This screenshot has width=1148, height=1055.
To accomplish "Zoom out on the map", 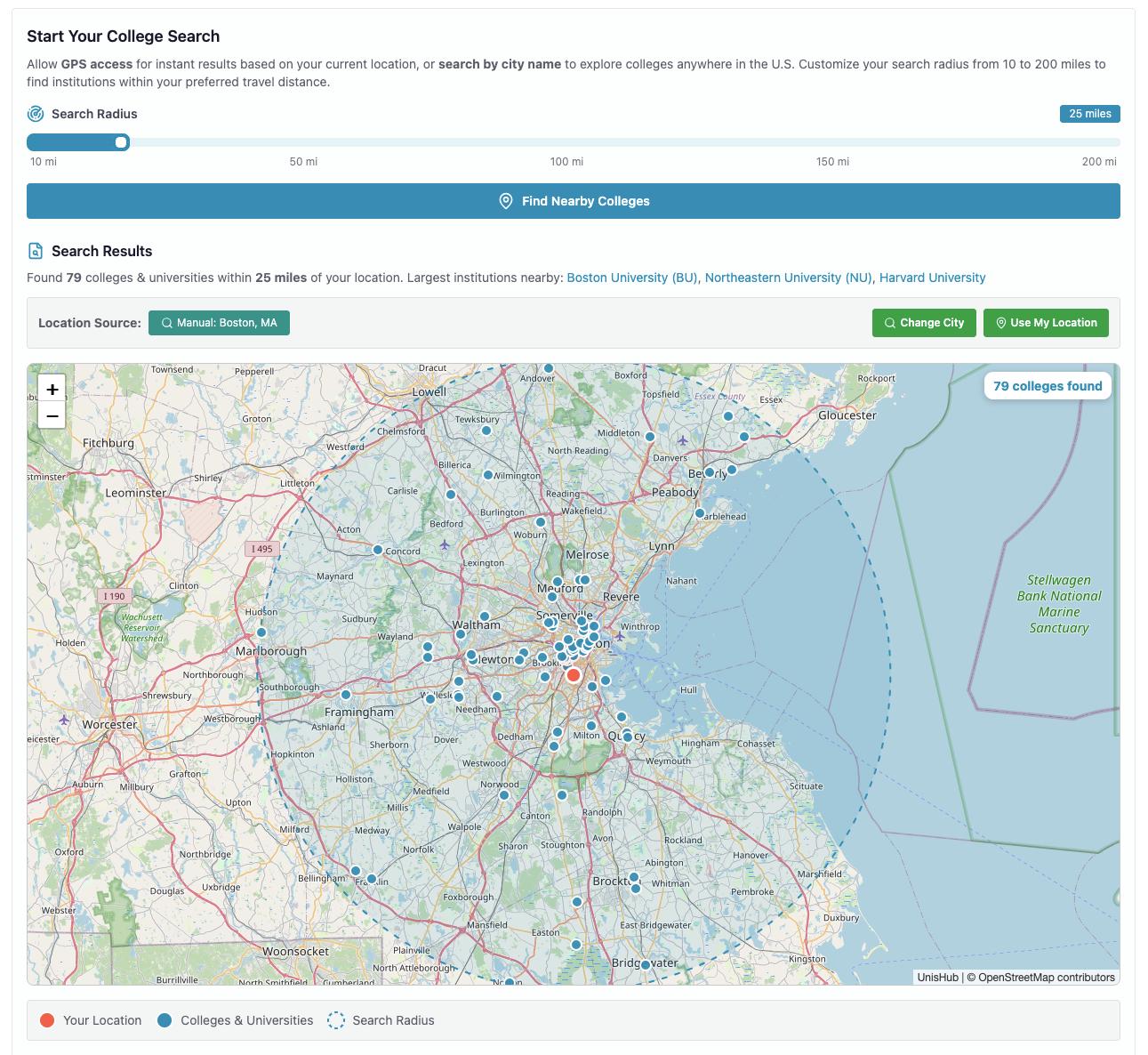I will [x=52, y=415].
